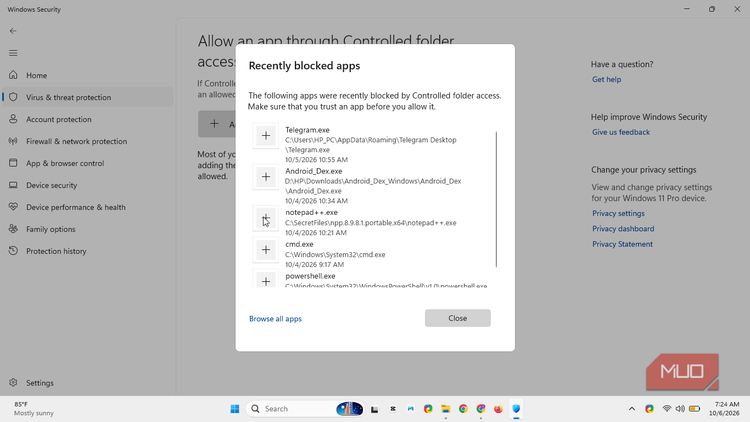Open App & browser control

88,163
